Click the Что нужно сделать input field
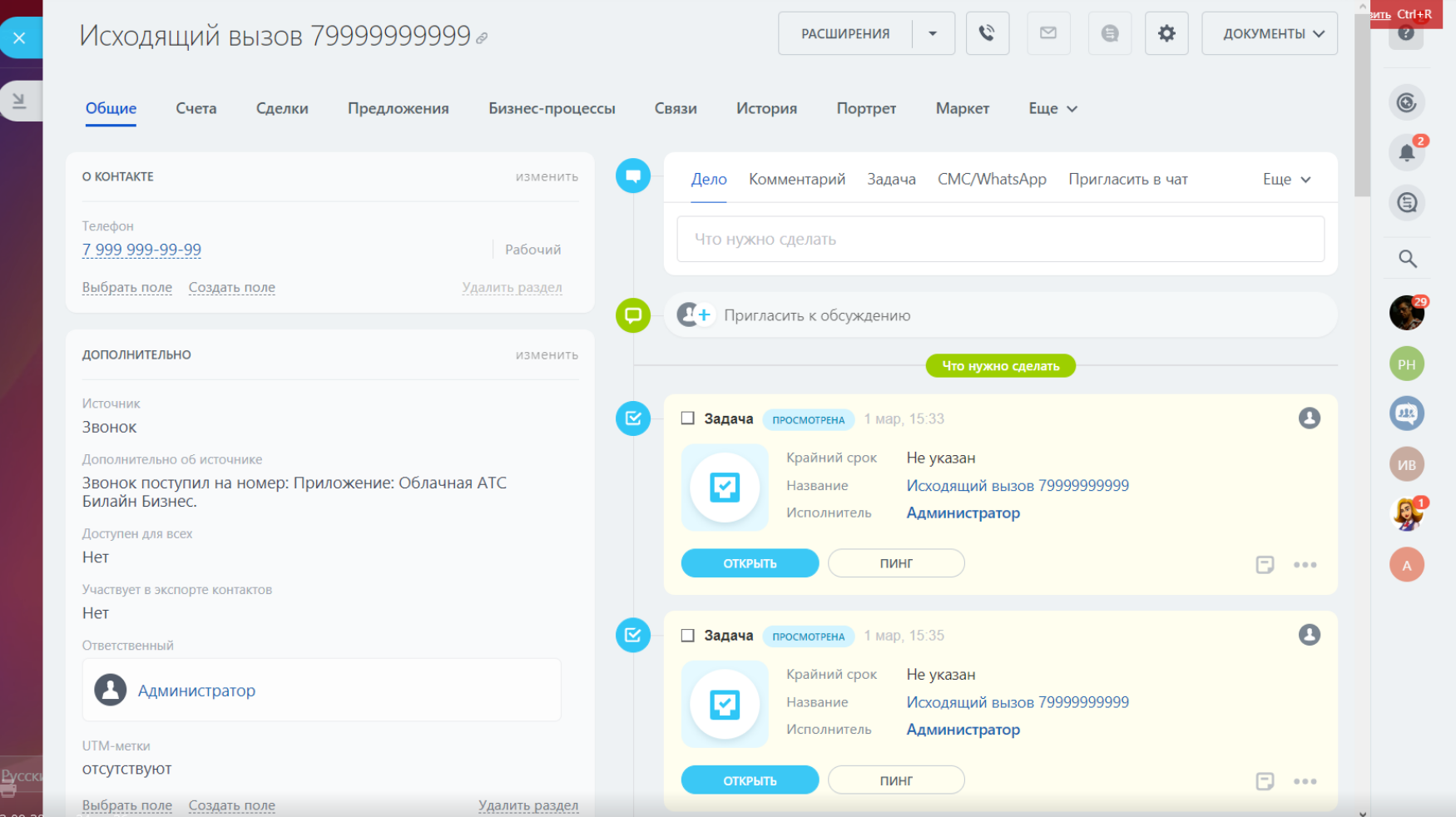Viewport: 1456px width, 817px height. point(1000,240)
